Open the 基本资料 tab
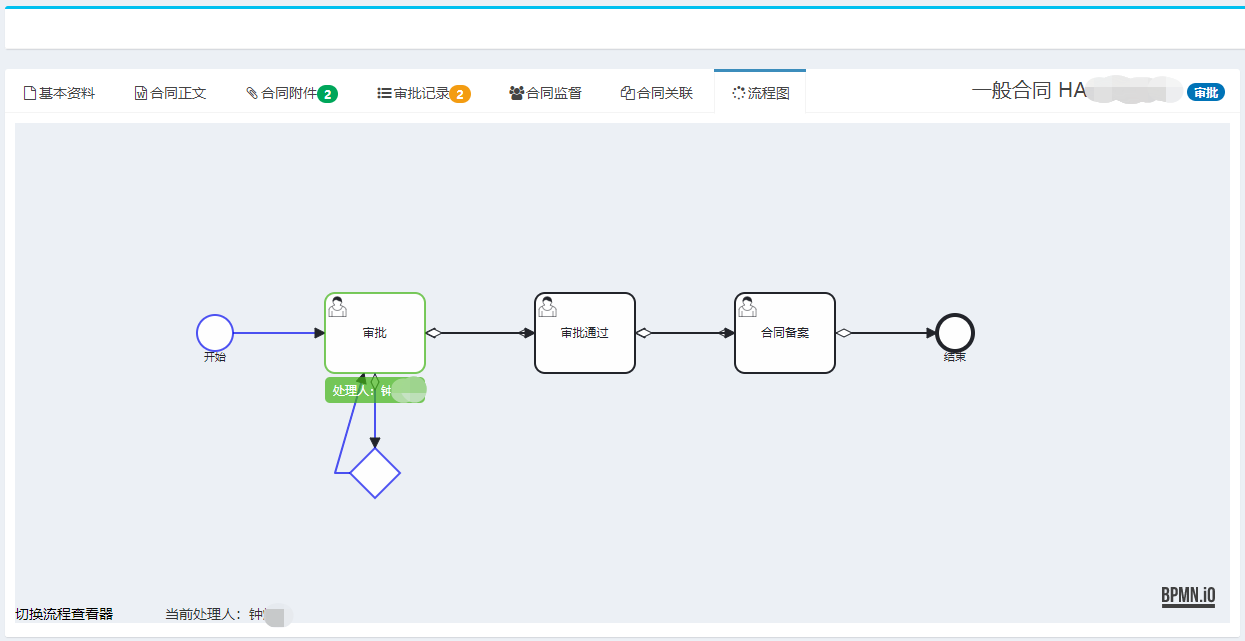 coord(59,93)
